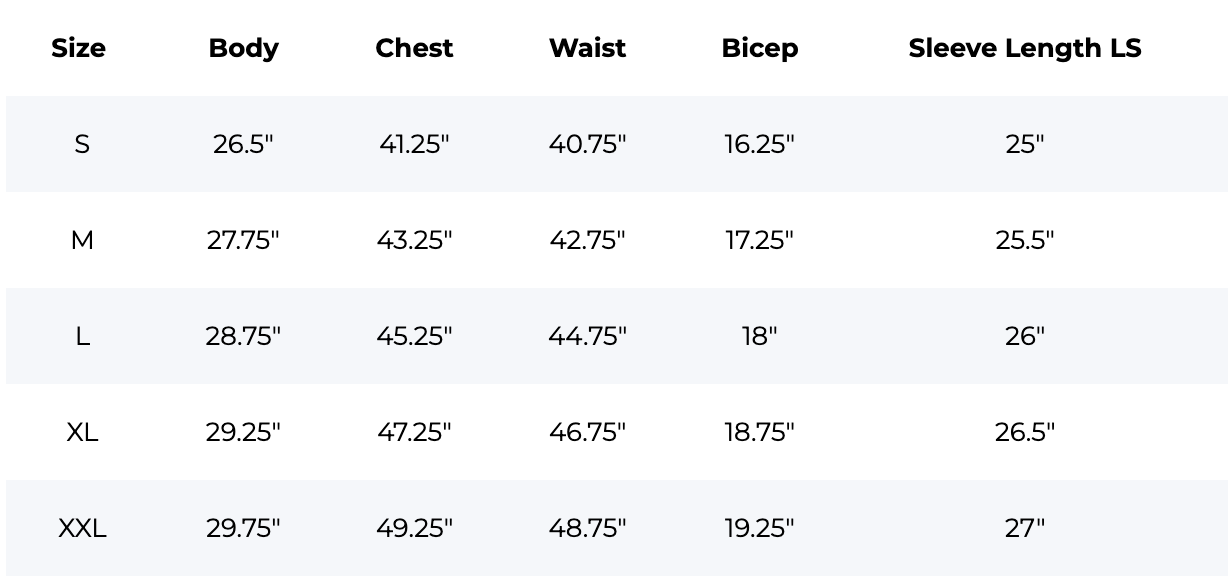This screenshot has height=576, width=1228.
Task: Click the 25.5" sleeve length for M
Action: click(x=1024, y=240)
